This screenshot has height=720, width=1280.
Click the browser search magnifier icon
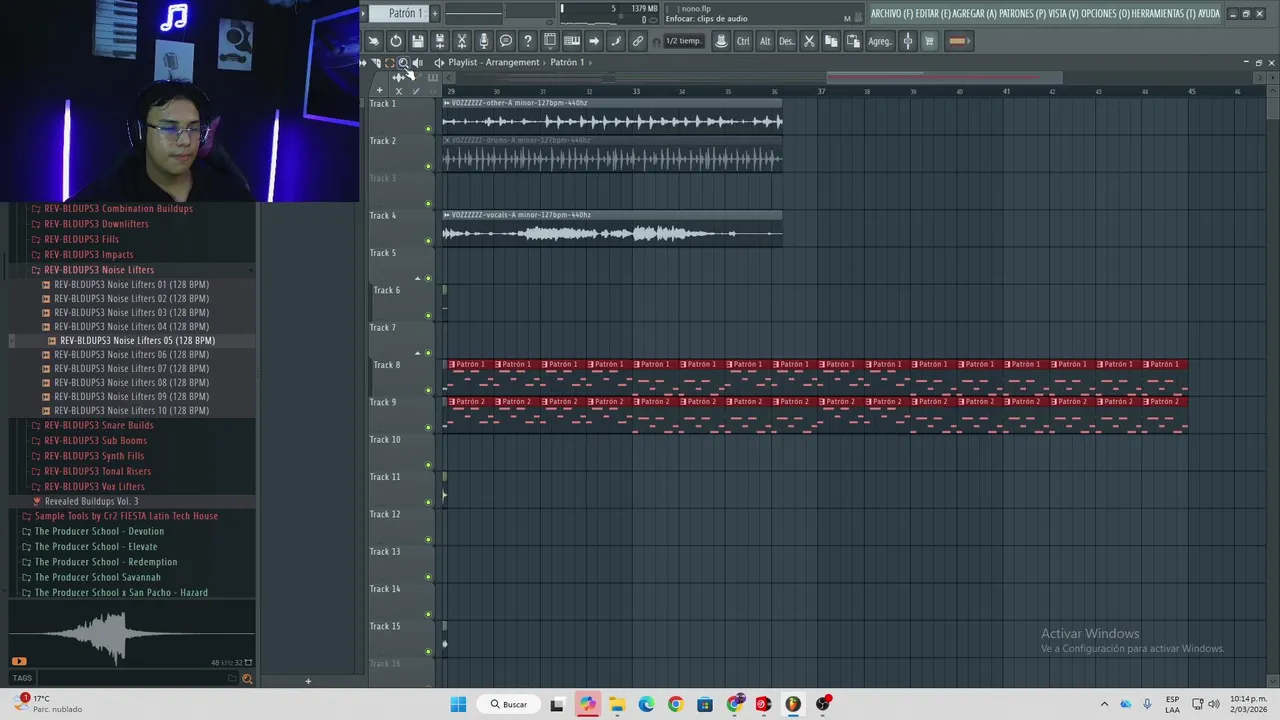coord(247,679)
